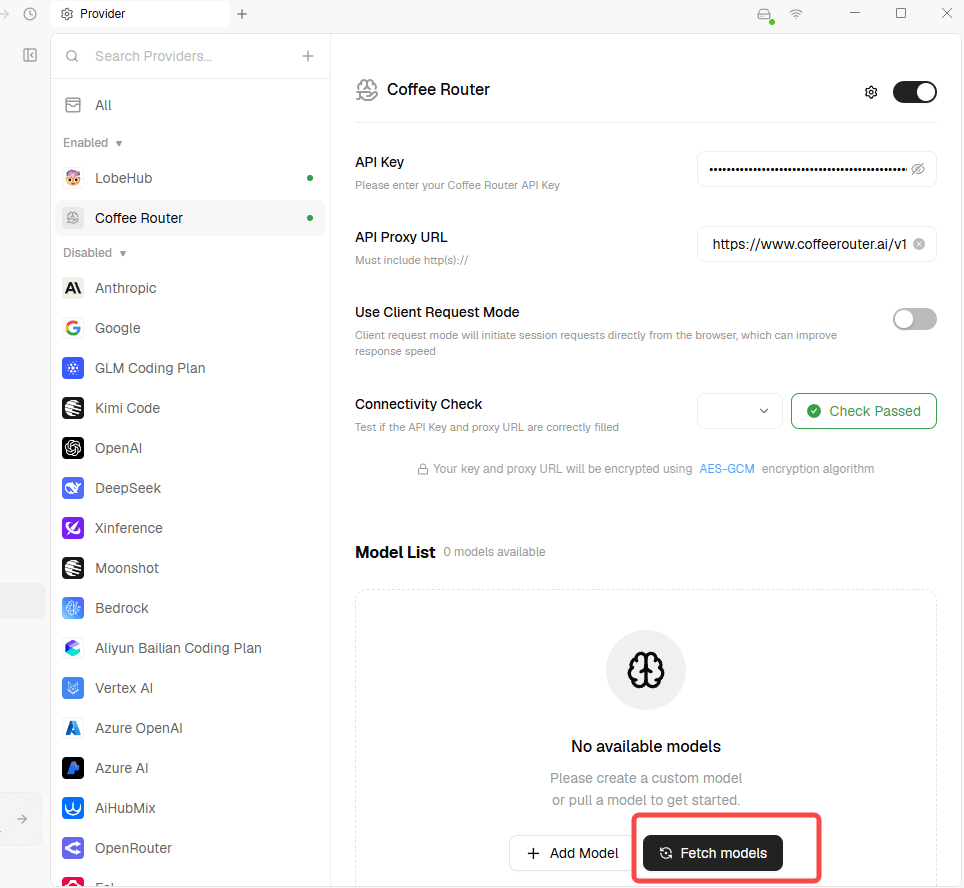Select the DeepSeek provider name
The image size is (964, 888).
(128, 488)
